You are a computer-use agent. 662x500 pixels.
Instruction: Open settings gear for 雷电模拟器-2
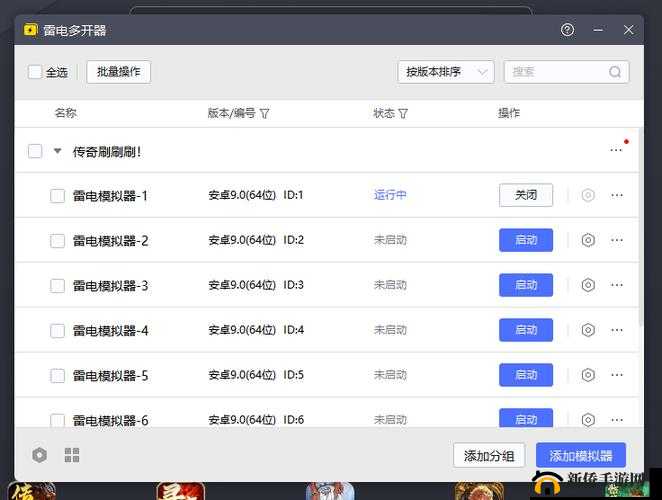click(588, 240)
